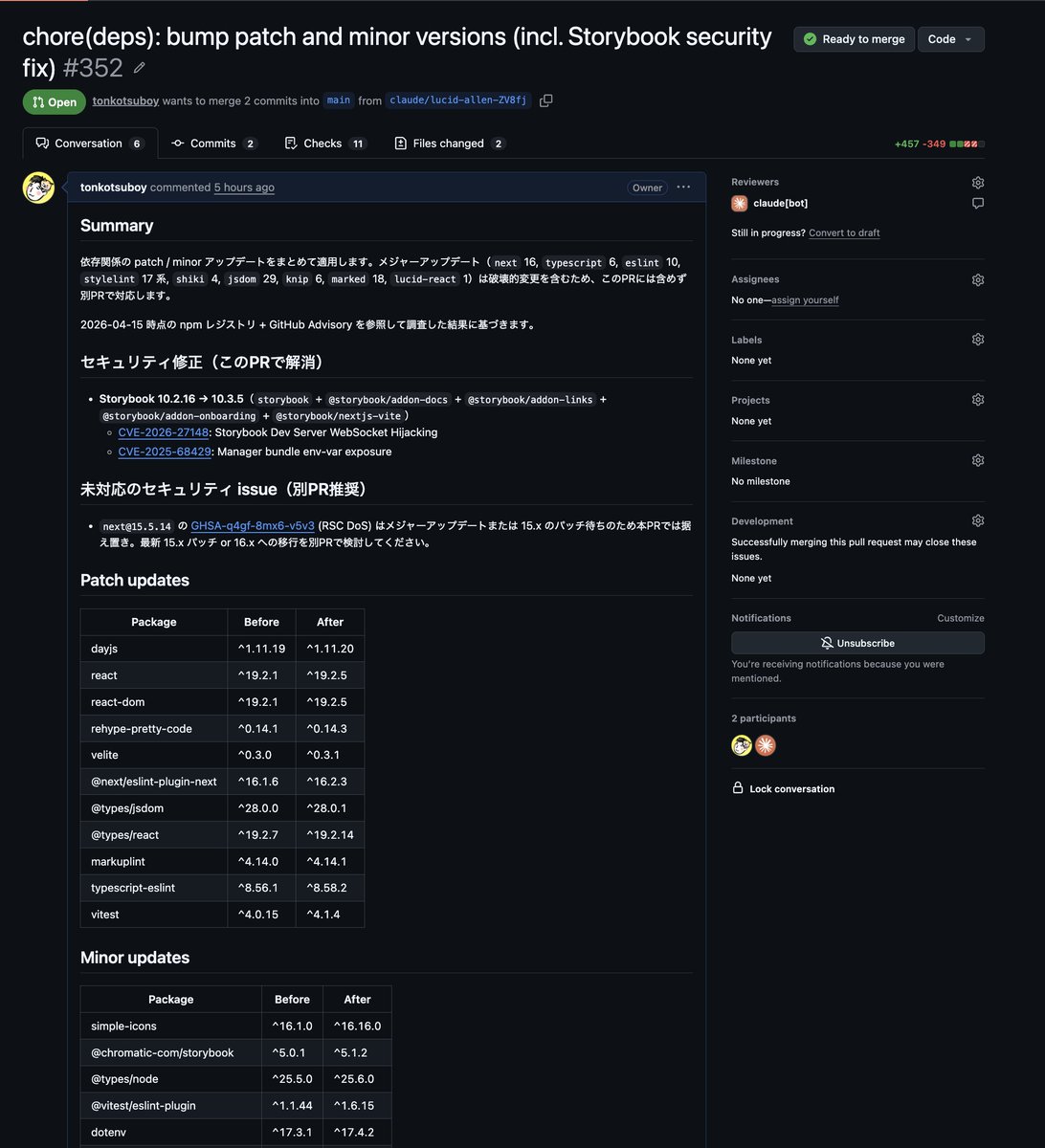Click the velite '^0.3.1' After cell
The image size is (1045, 1148).
(330, 755)
